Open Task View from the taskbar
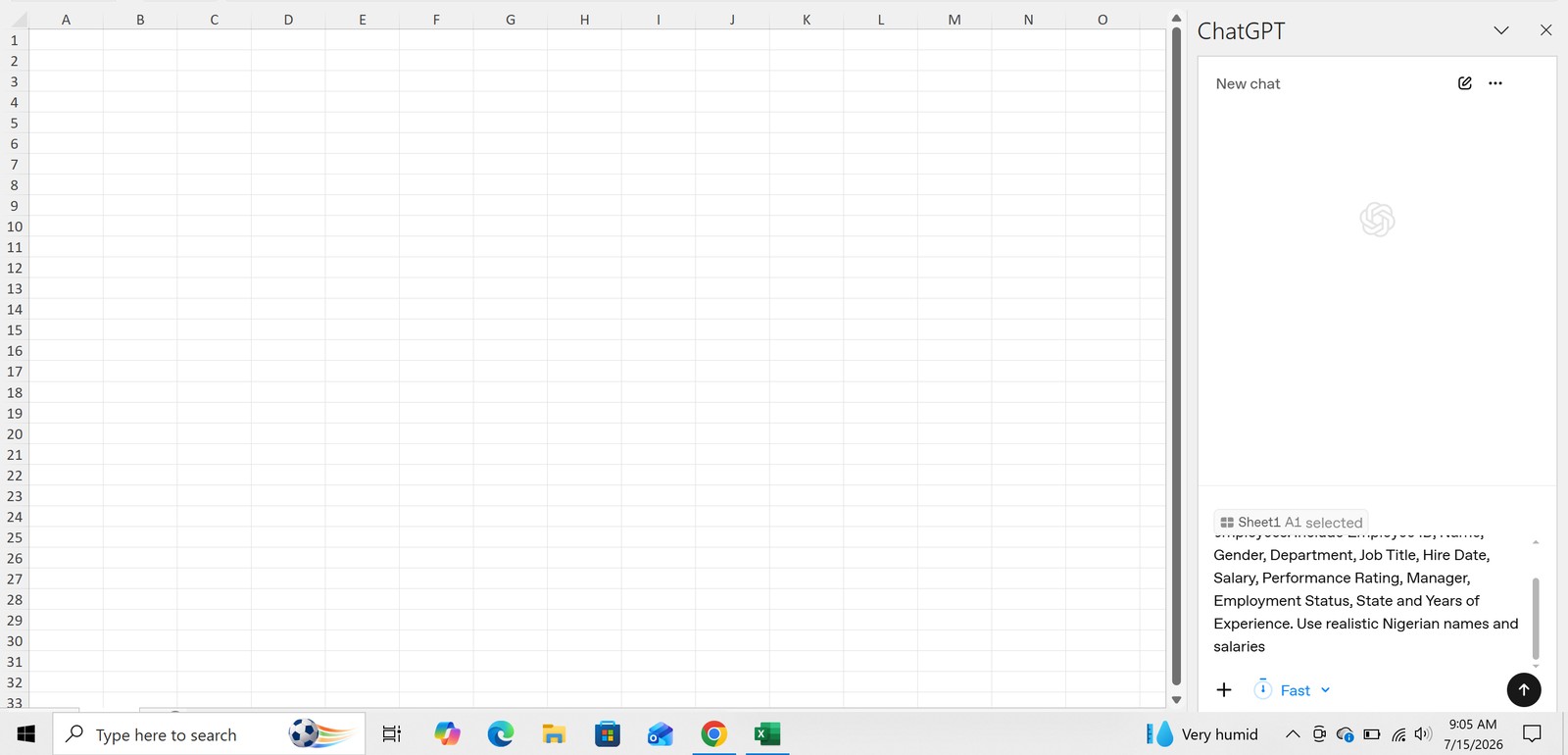The image size is (1568, 755). pyautogui.click(x=391, y=733)
